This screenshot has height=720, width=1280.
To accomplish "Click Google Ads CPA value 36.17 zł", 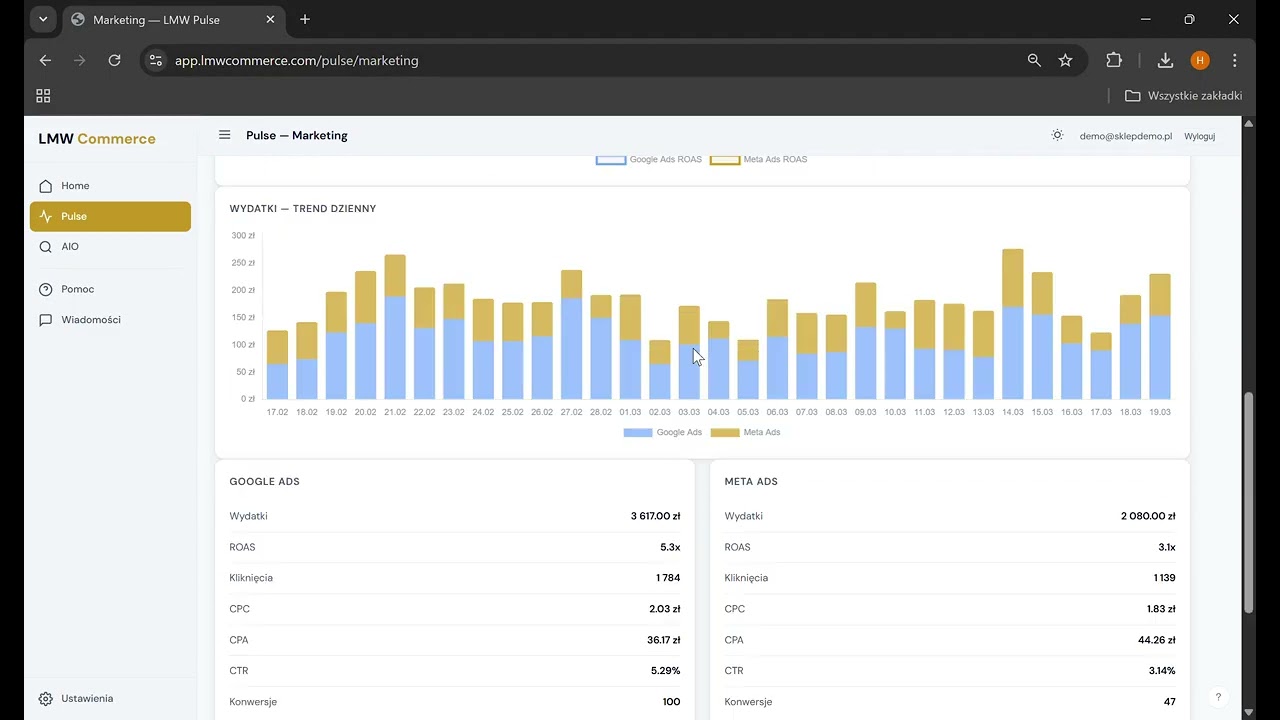I will [x=663, y=640].
